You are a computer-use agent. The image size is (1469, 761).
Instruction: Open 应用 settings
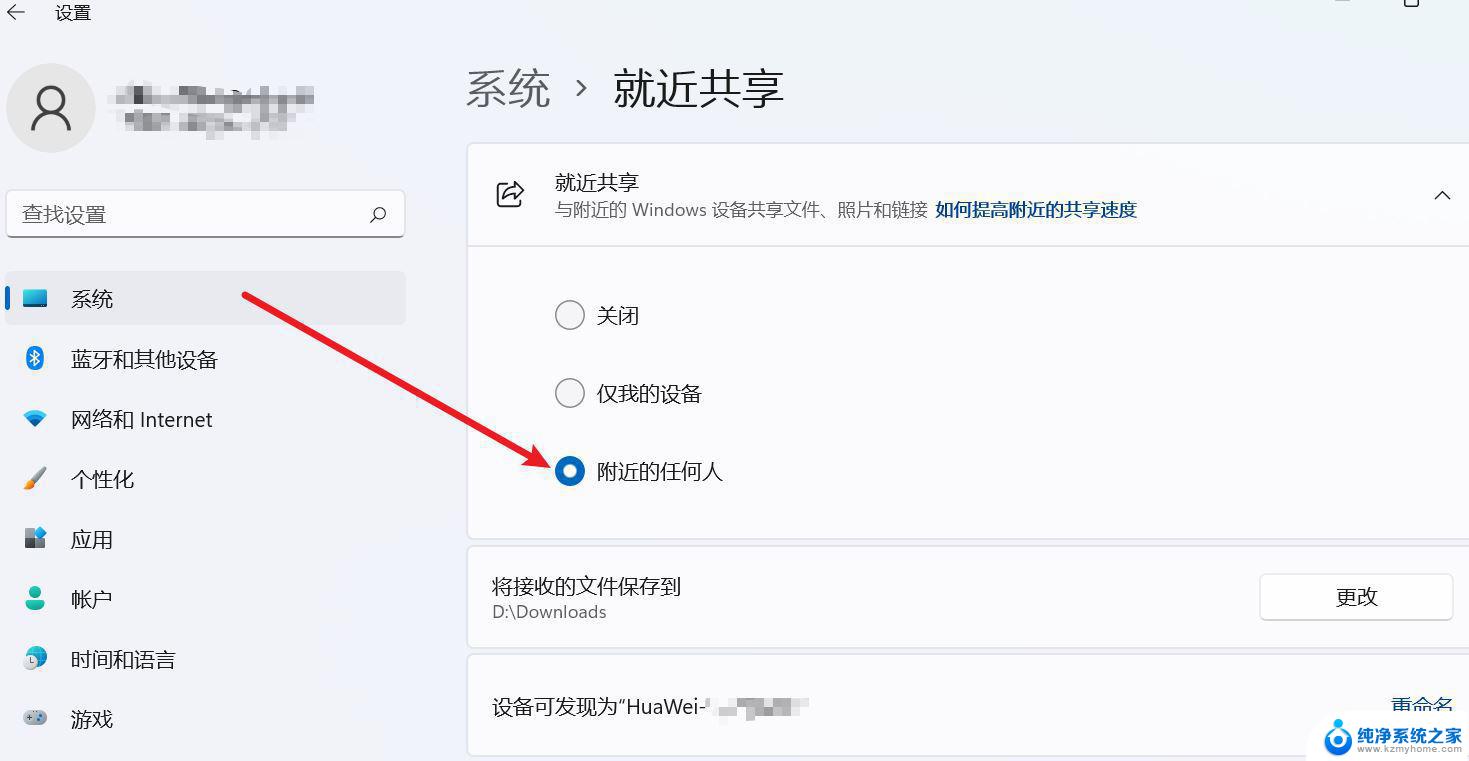pos(205,538)
